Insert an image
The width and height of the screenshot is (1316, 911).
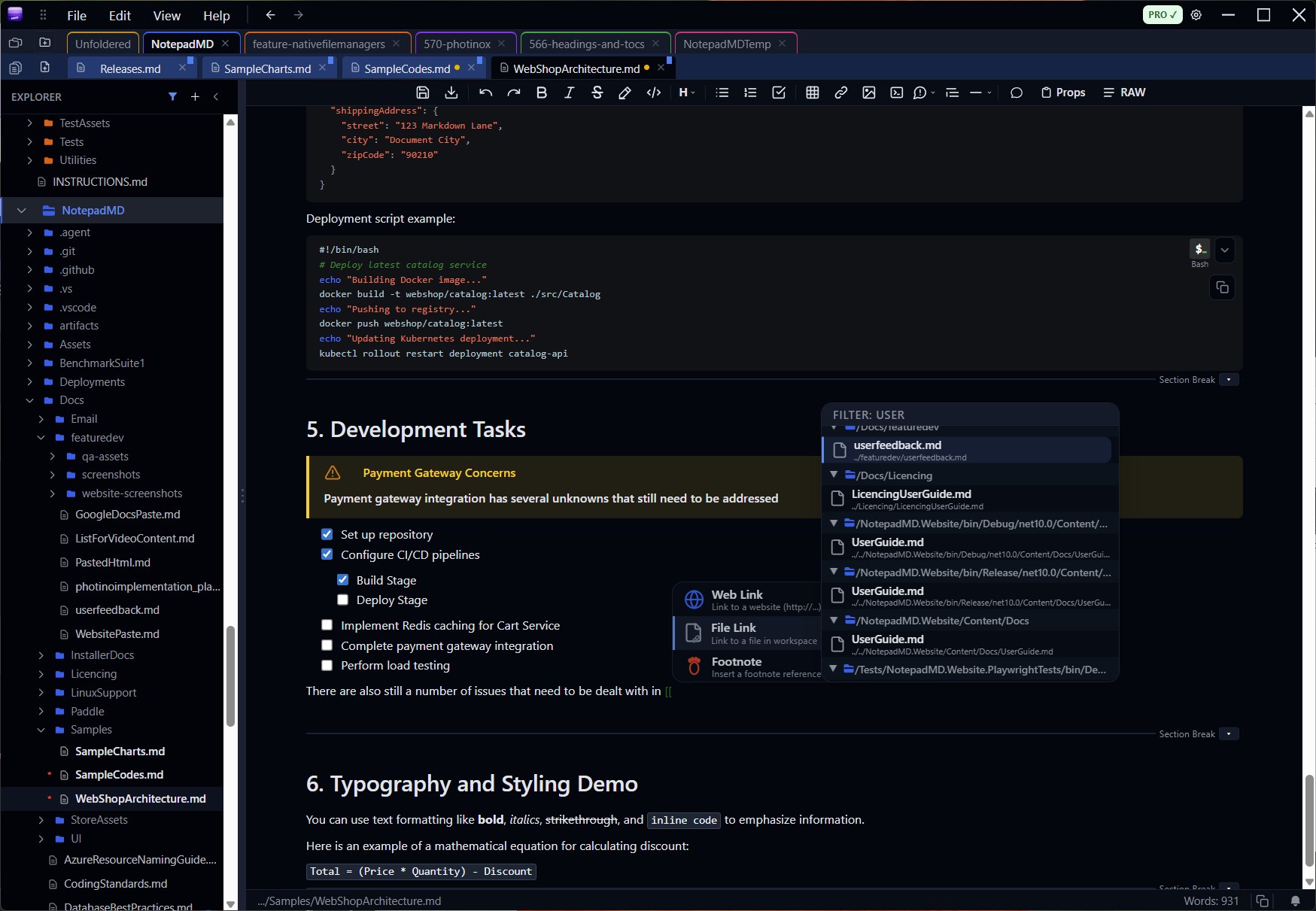(869, 93)
